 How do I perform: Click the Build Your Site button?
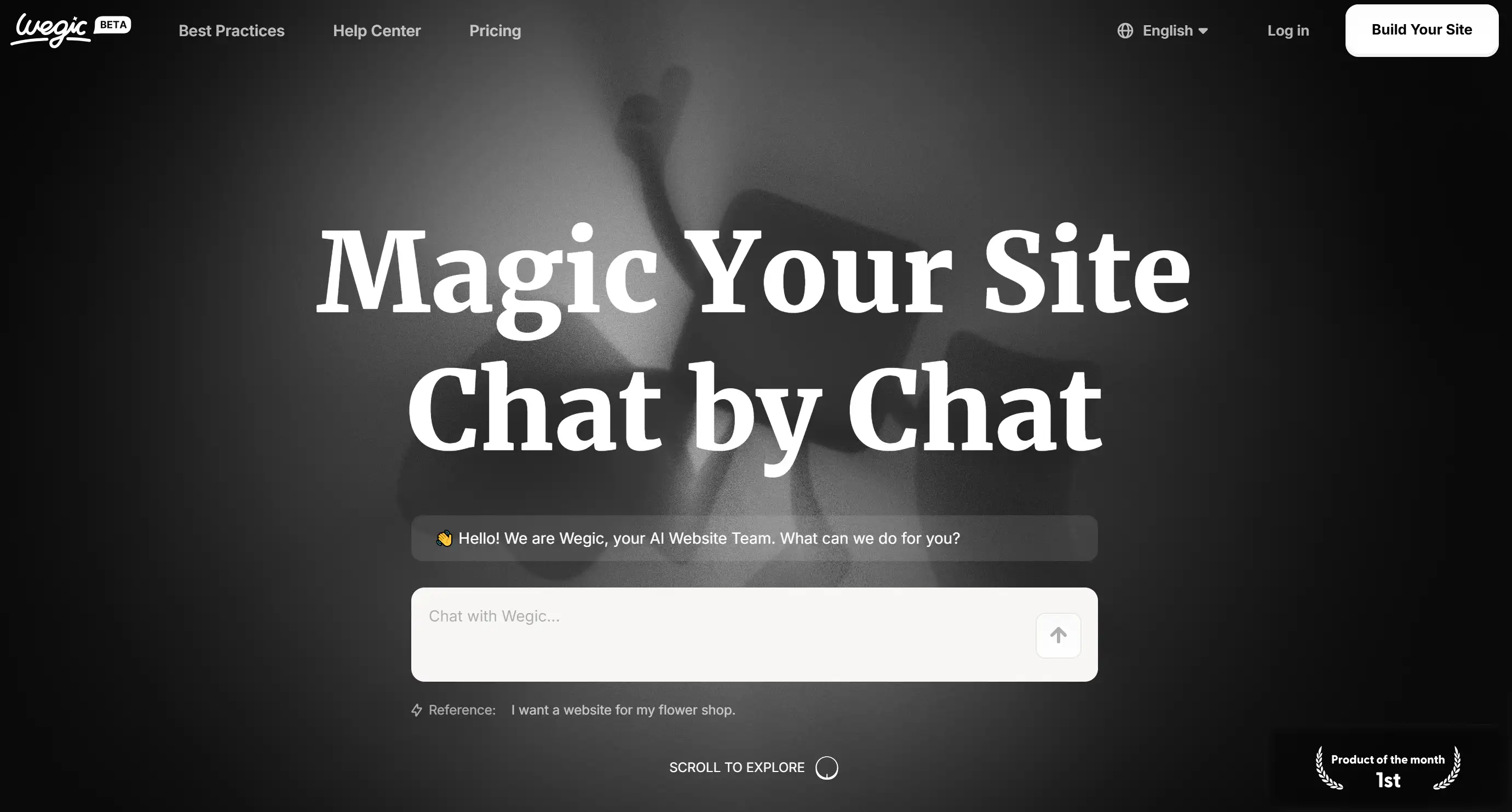point(1421,30)
